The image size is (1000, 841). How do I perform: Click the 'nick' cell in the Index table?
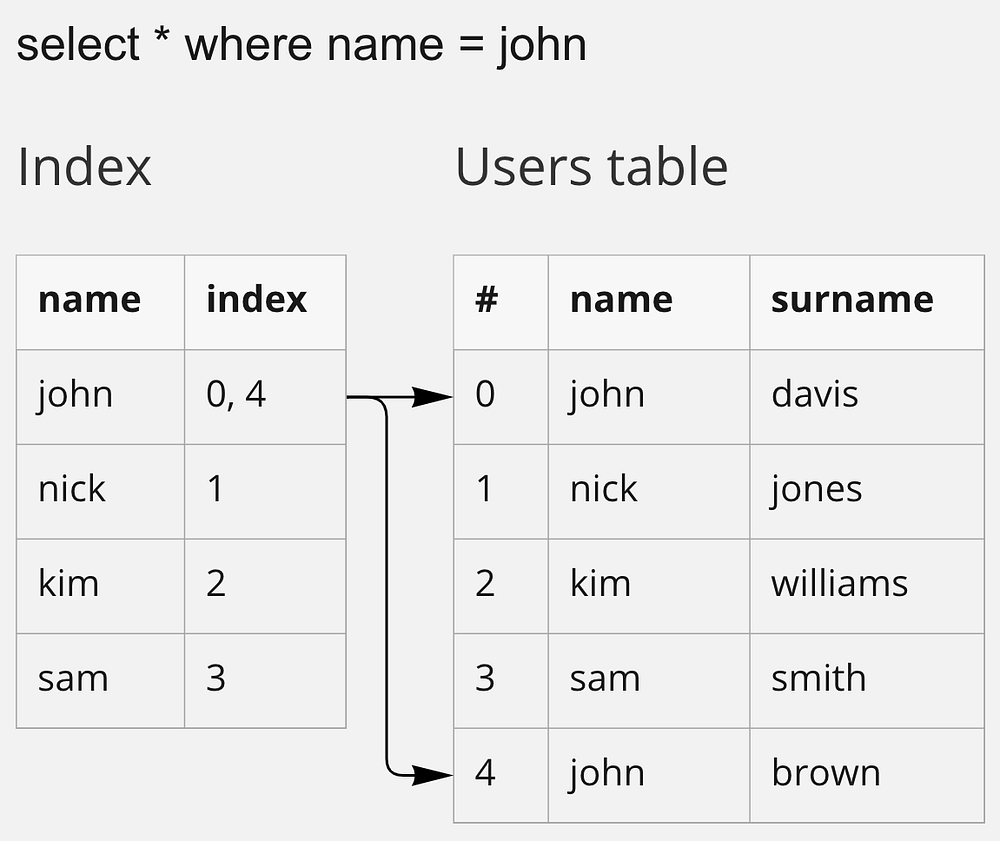[100, 491]
